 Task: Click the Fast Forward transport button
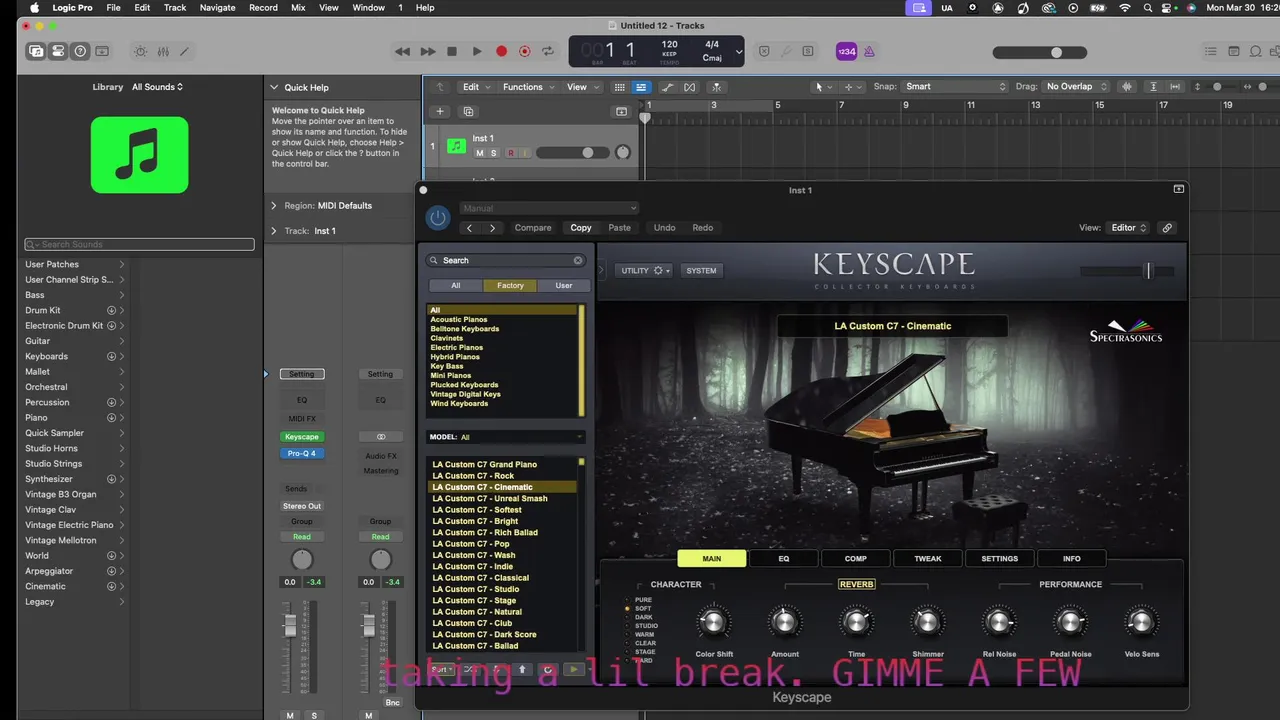coord(428,51)
